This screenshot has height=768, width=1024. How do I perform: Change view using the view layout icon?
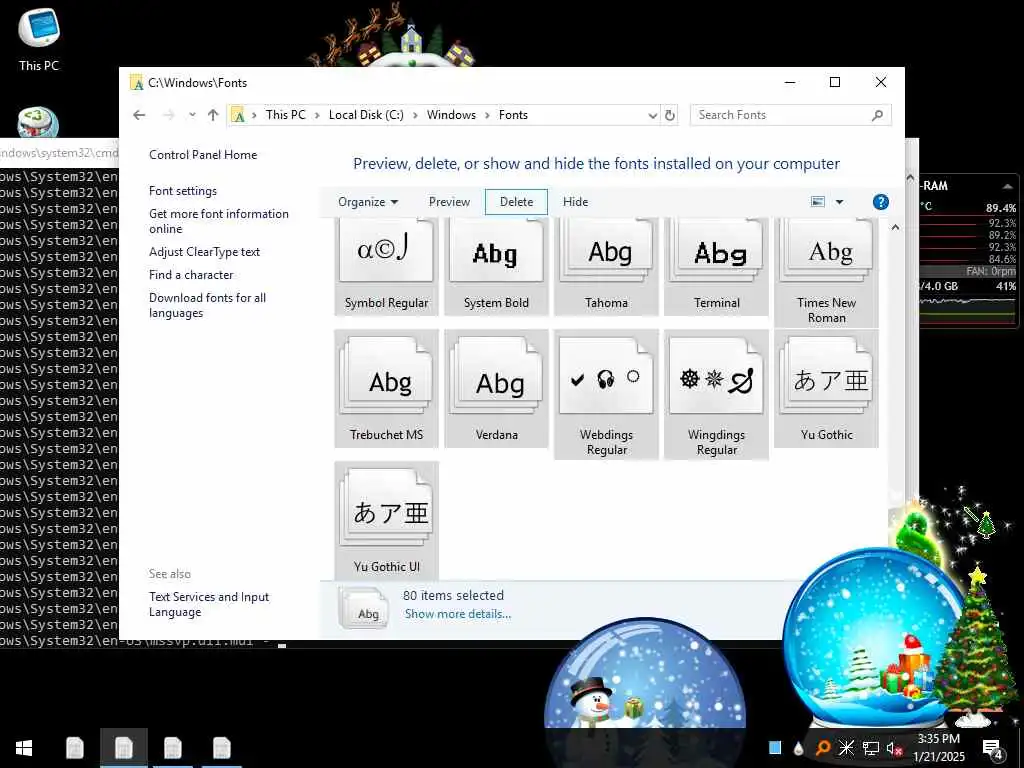coord(818,202)
